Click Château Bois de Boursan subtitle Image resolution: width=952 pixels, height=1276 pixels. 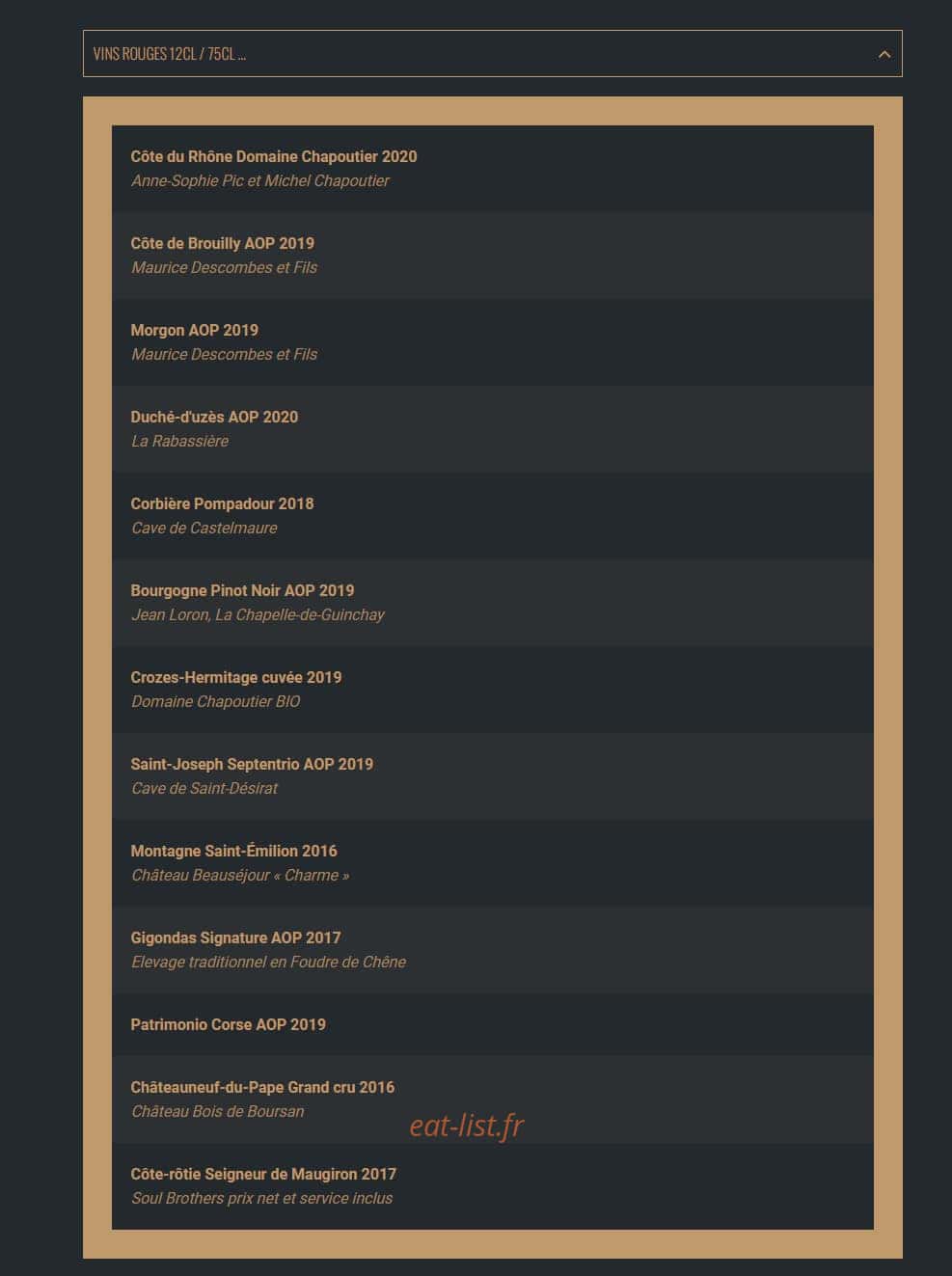(x=218, y=1111)
